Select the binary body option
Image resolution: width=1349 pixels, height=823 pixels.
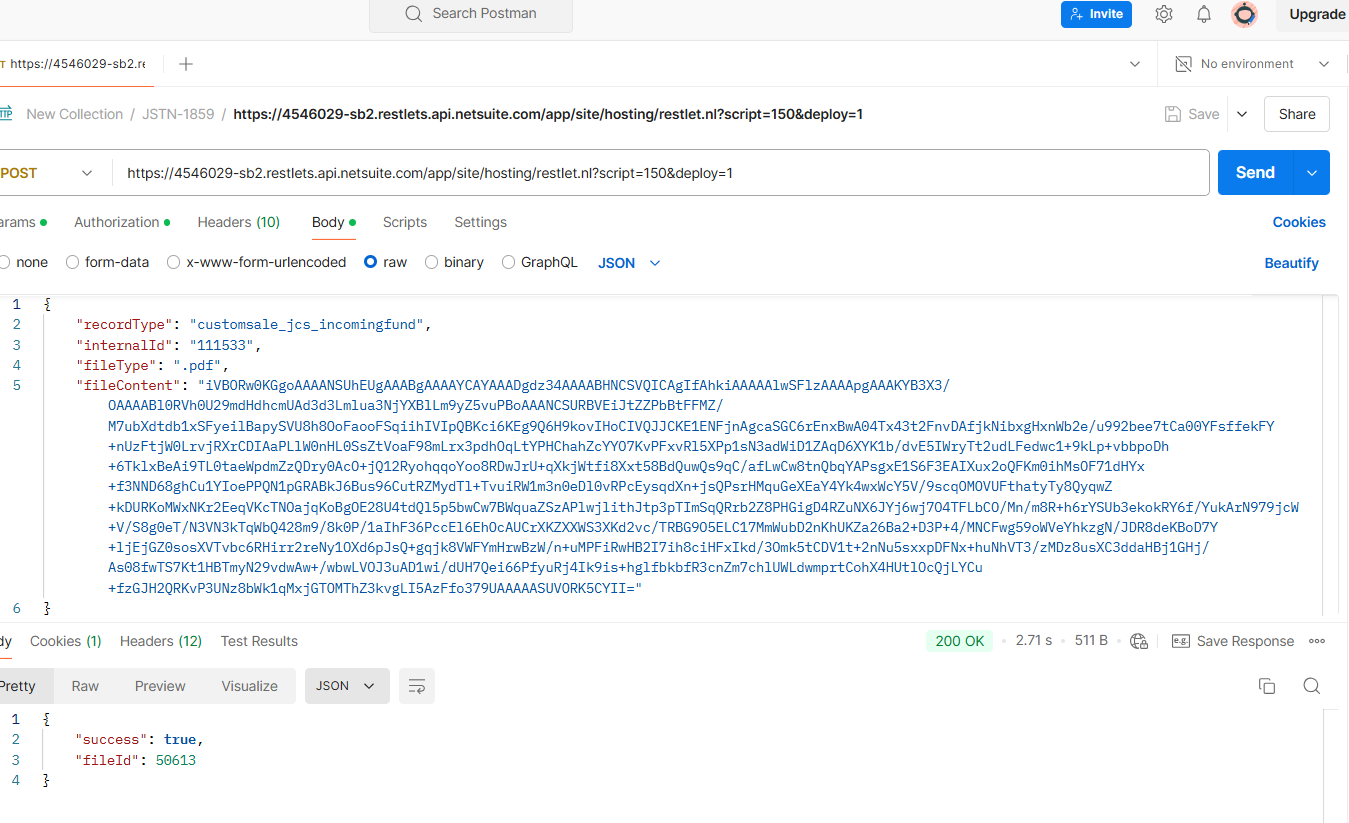point(432,262)
